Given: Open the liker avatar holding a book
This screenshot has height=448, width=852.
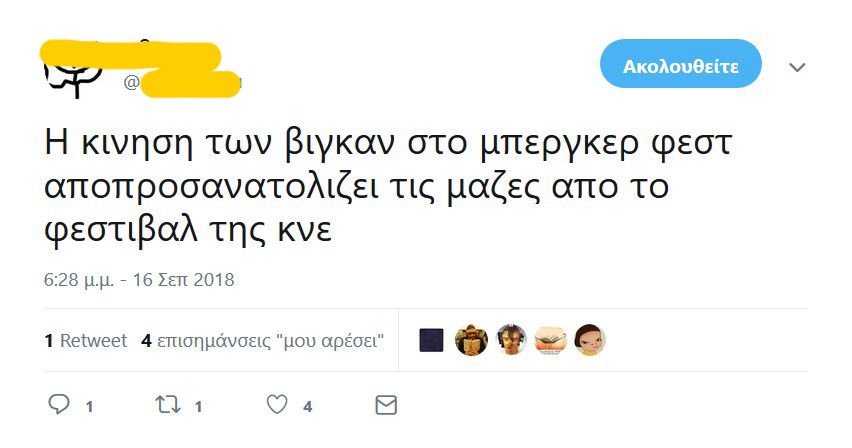Looking at the screenshot, I should coord(471,341).
